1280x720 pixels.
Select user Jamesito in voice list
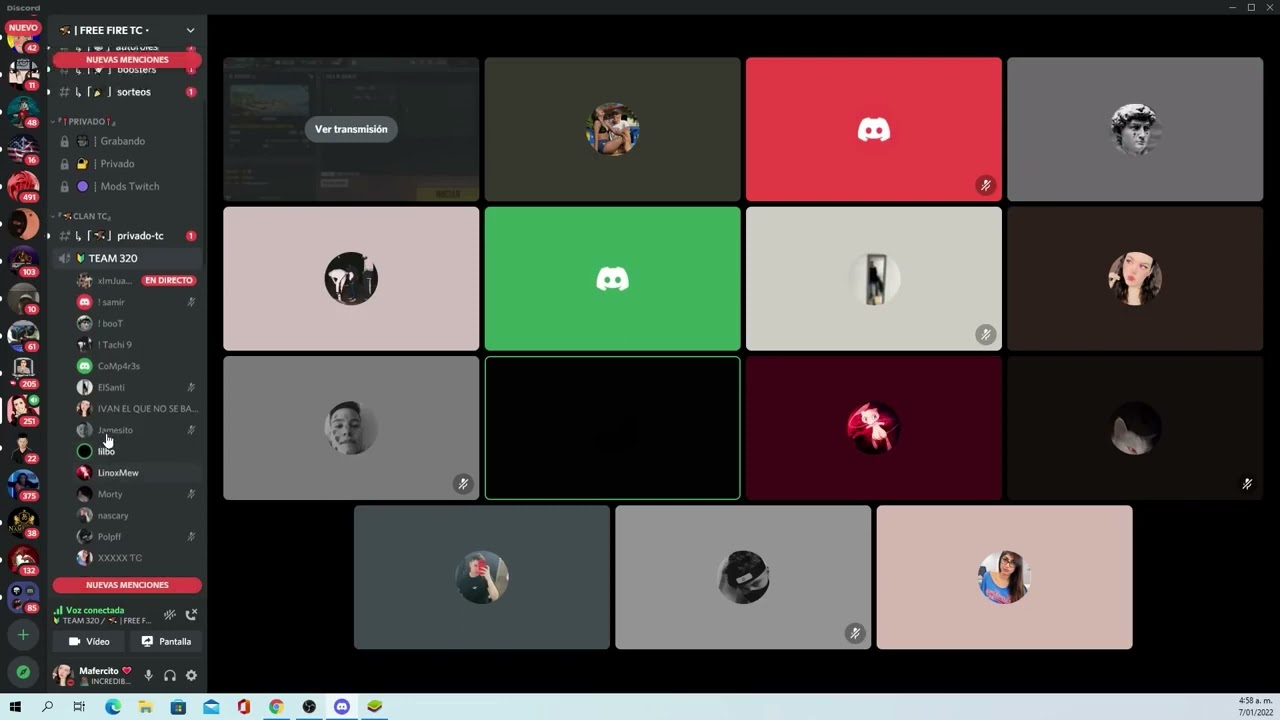tap(137, 430)
